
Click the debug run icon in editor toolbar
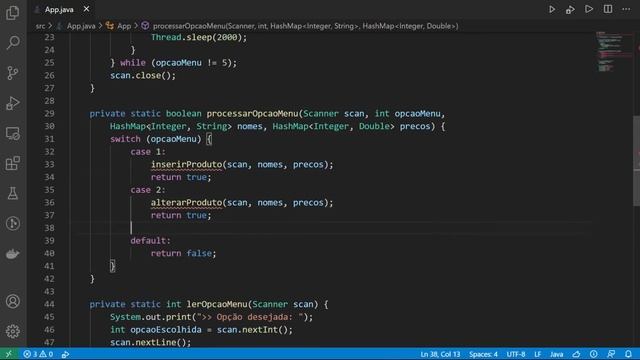570,9
